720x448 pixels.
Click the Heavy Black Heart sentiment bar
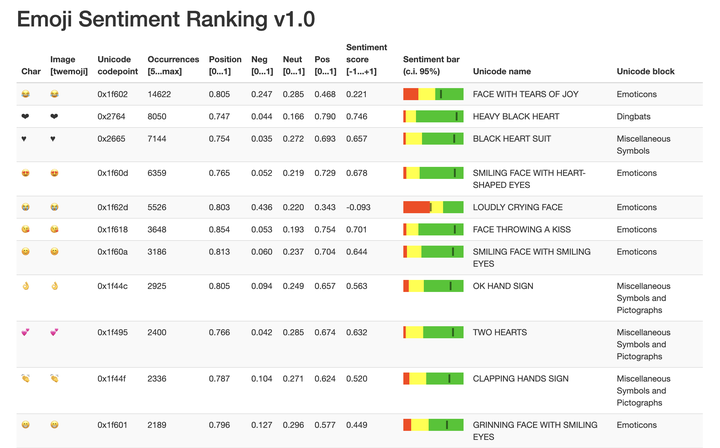click(x=433, y=116)
